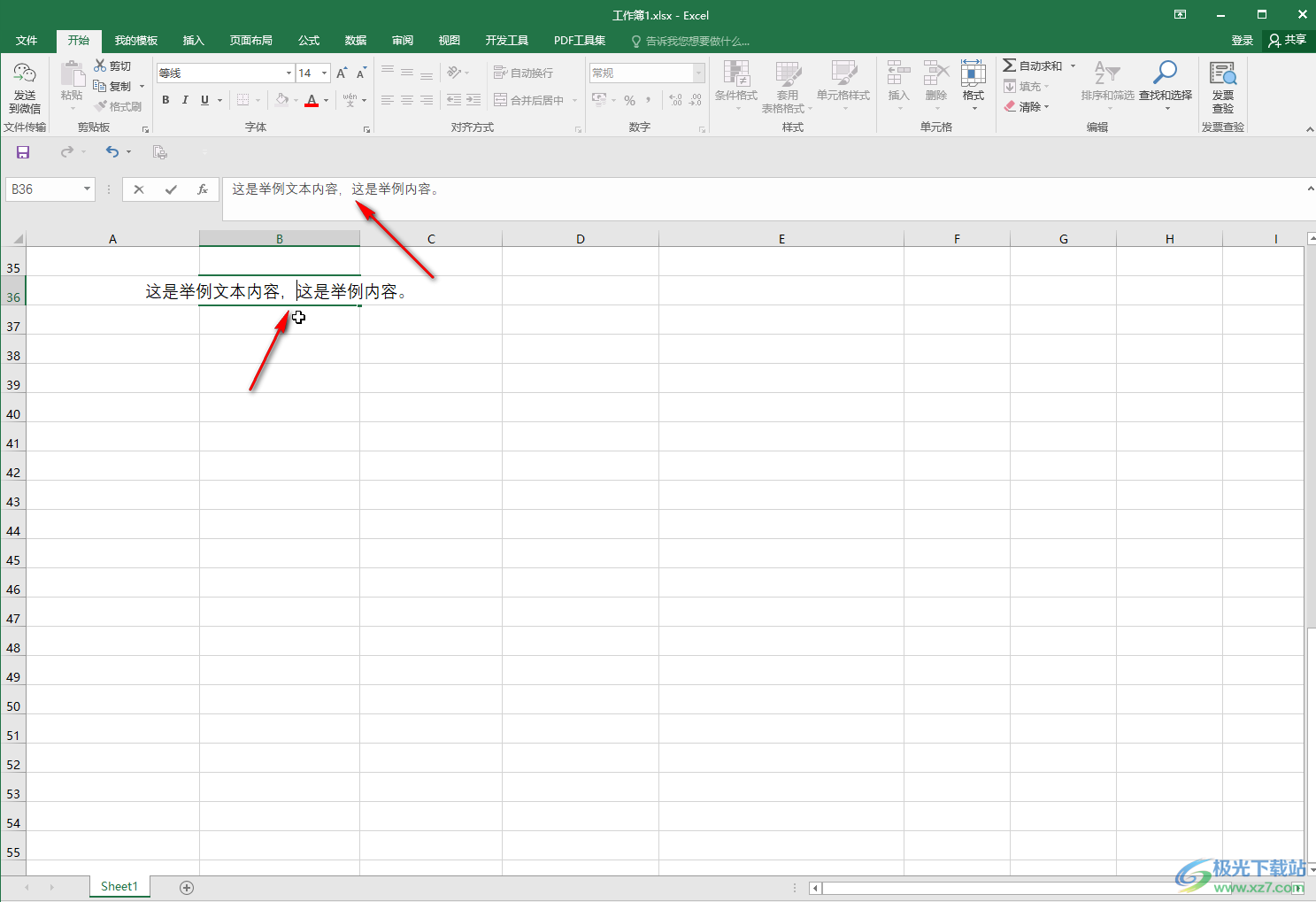Open 条件格式 (Conditional Formatting)
This screenshot has width=1316, height=902.
click(x=736, y=86)
